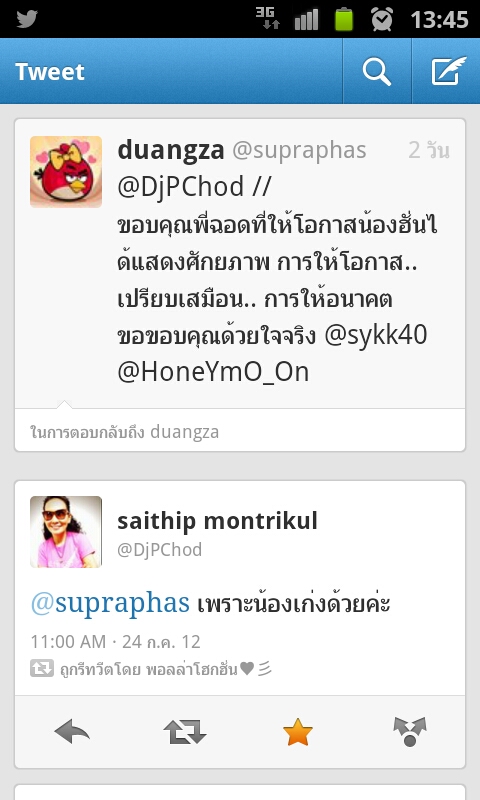Viewport: 480px width, 800px height.
Task: Click the @supraphas mention link
Action: (110, 603)
